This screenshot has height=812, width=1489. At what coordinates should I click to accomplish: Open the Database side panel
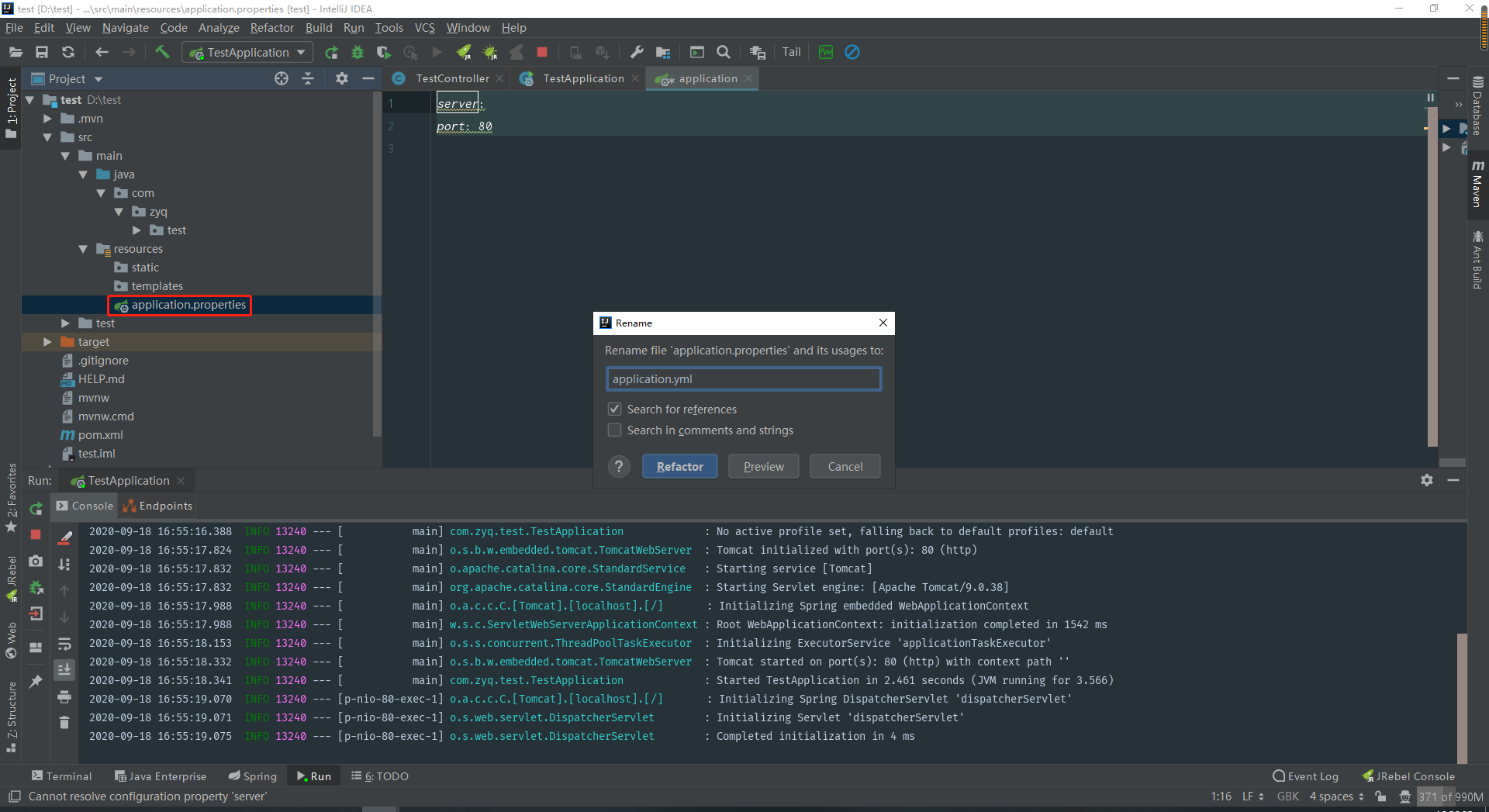coord(1477,106)
